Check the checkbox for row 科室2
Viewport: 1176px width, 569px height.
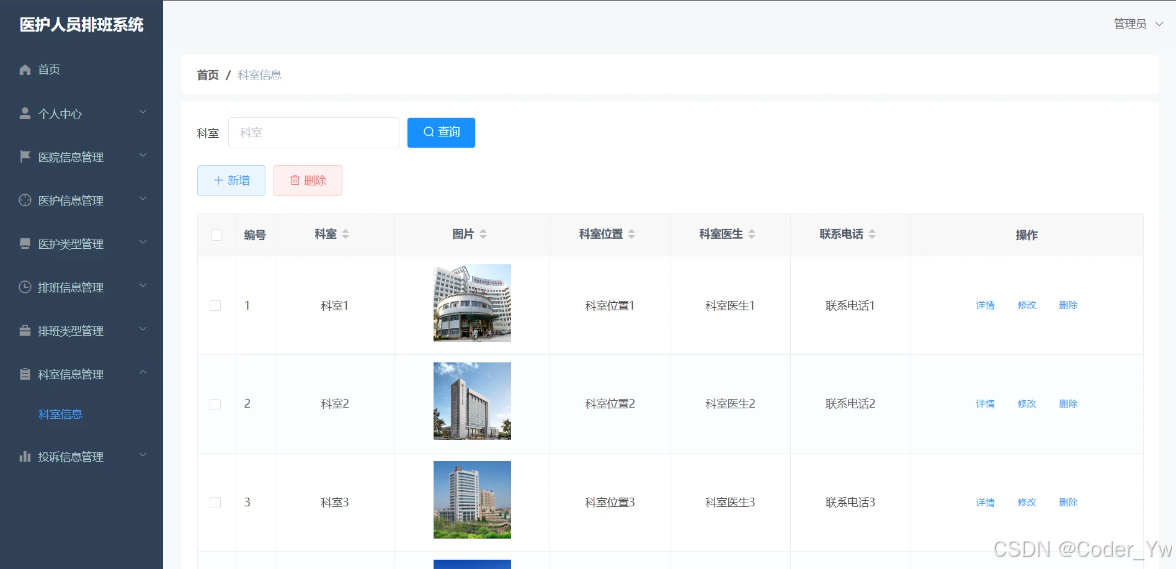pyautogui.click(x=215, y=404)
